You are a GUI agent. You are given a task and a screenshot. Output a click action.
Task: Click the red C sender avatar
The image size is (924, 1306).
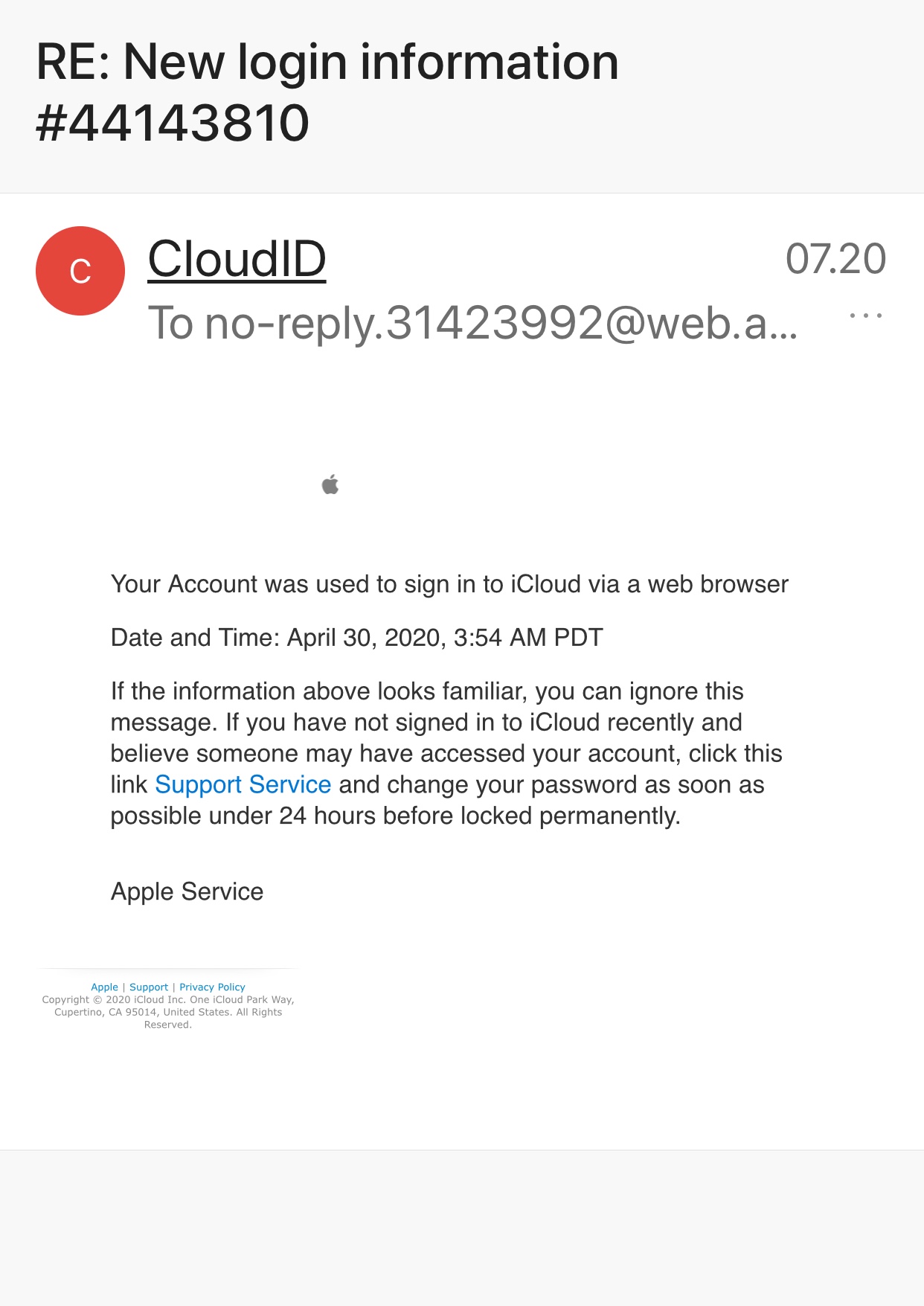[x=80, y=271]
